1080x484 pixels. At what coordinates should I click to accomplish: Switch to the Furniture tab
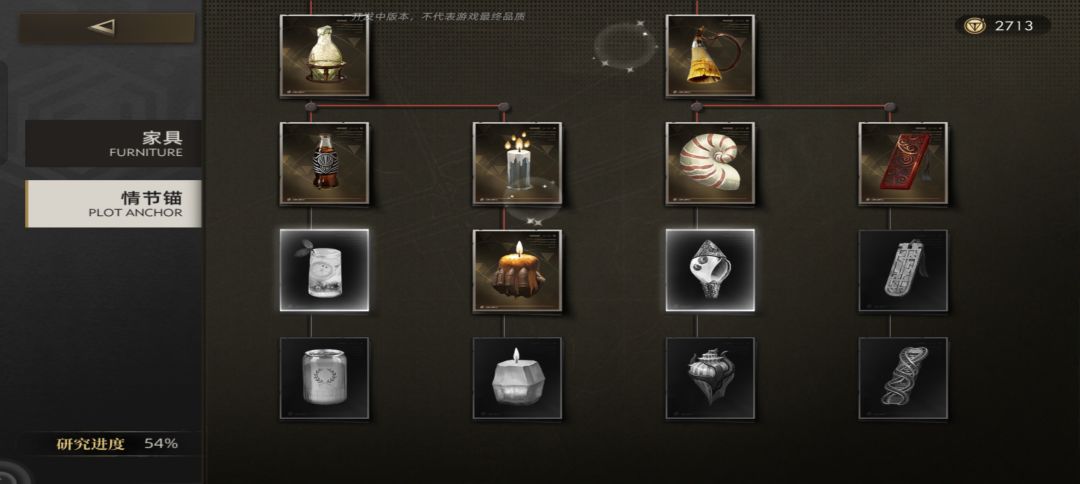[114, 143]
